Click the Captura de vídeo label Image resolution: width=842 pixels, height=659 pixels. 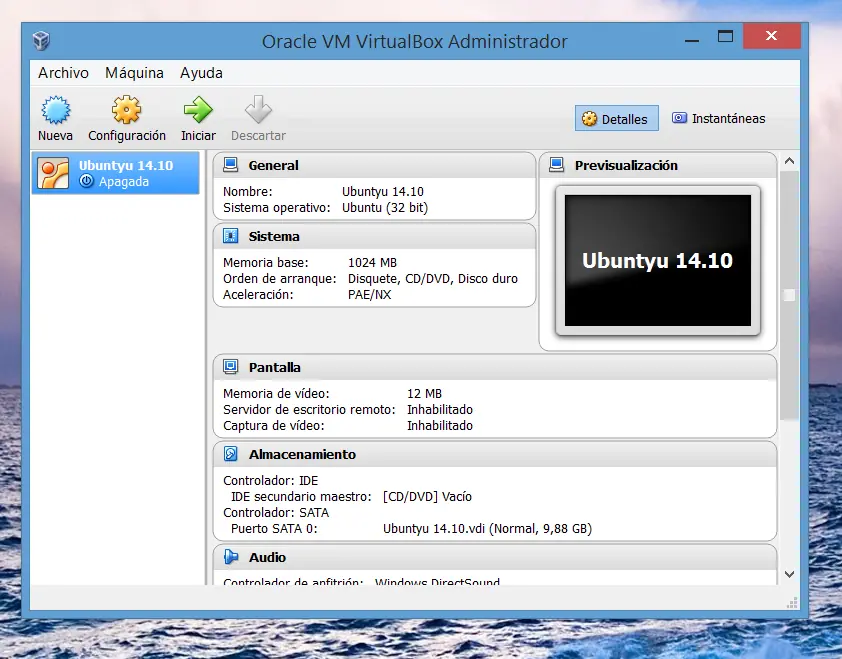[274, 426]
